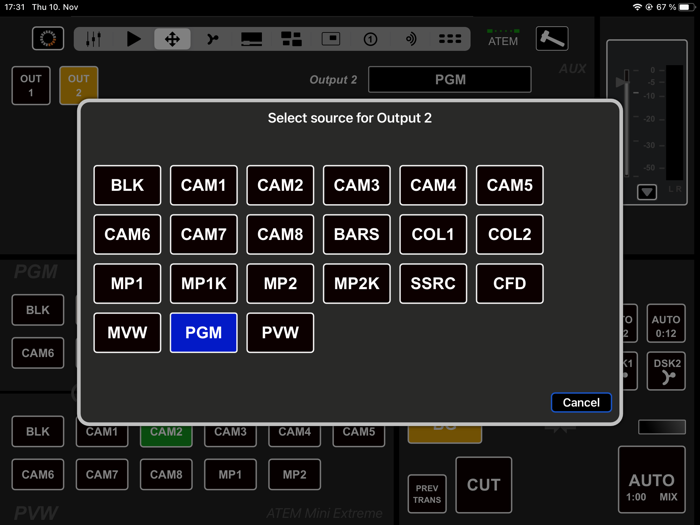Open the hammer tools icon
Image resolution: width=700 pixels, height=525 pixels.
coord(552,38)
